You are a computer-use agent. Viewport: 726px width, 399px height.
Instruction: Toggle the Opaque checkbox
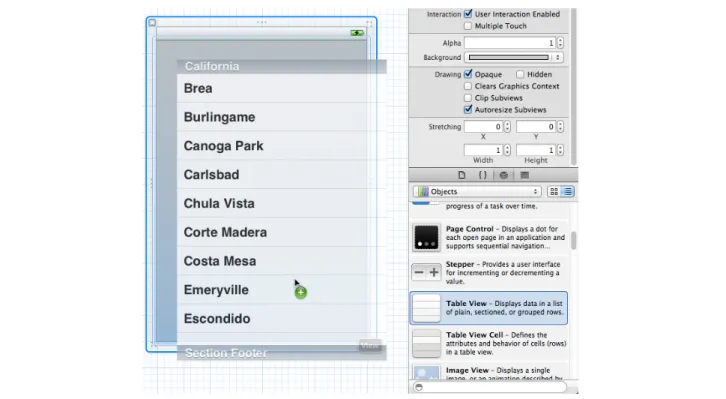pyautogui.click(x=468, y=74)
